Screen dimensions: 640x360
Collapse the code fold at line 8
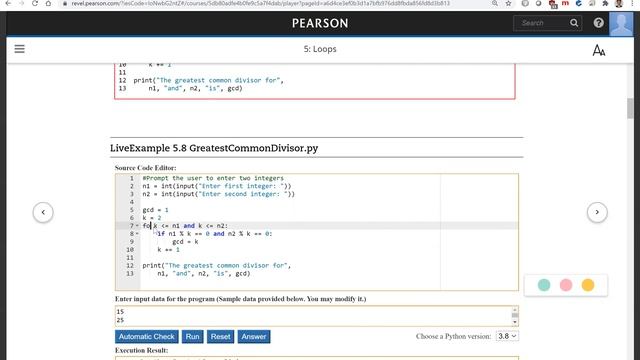click(137, 234)
